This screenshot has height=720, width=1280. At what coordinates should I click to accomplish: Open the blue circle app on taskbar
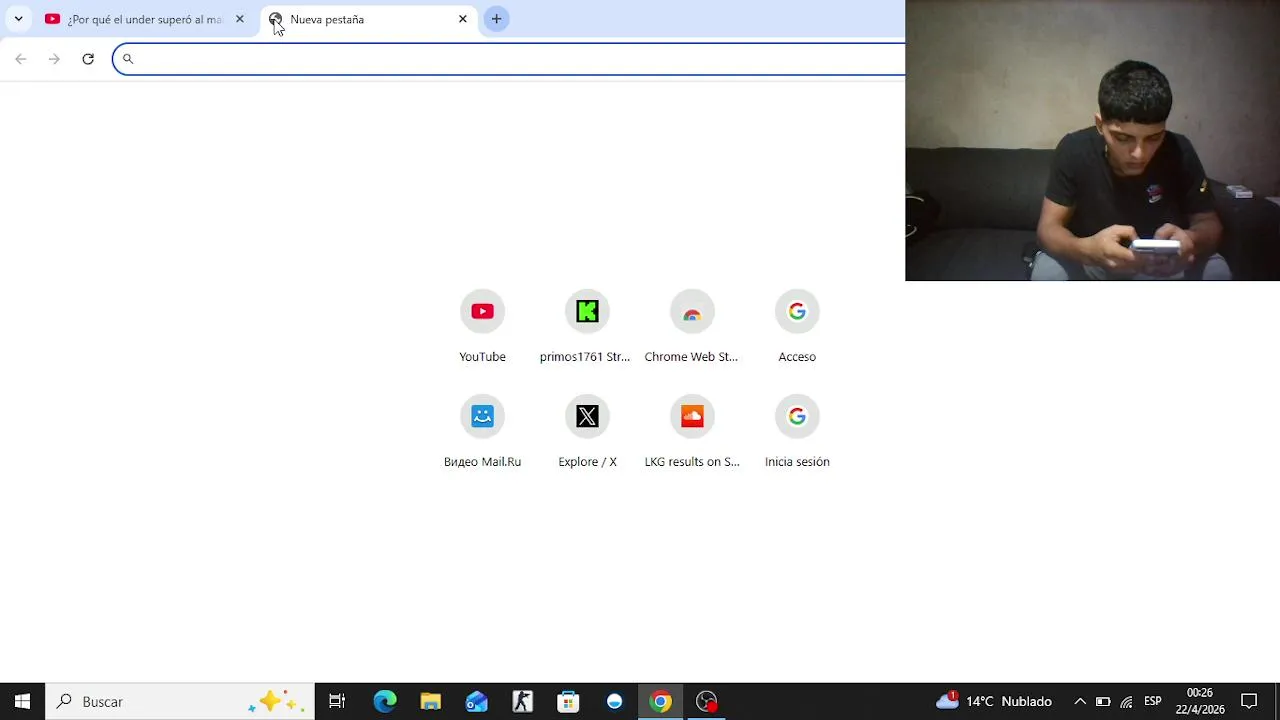pyautogui.click(x=615, y=701)
